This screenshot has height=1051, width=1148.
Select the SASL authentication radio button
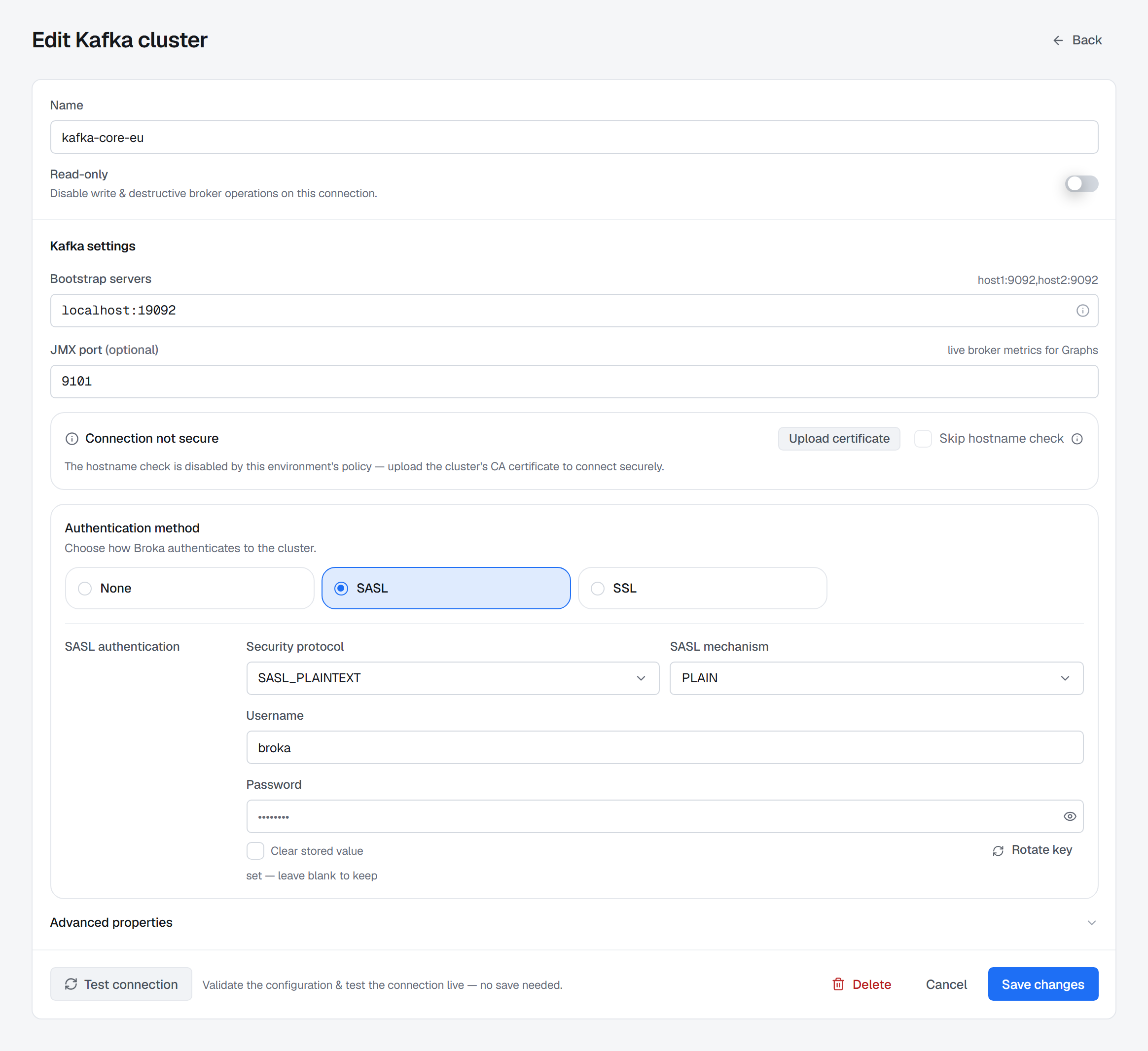click(x=341, y=588)
